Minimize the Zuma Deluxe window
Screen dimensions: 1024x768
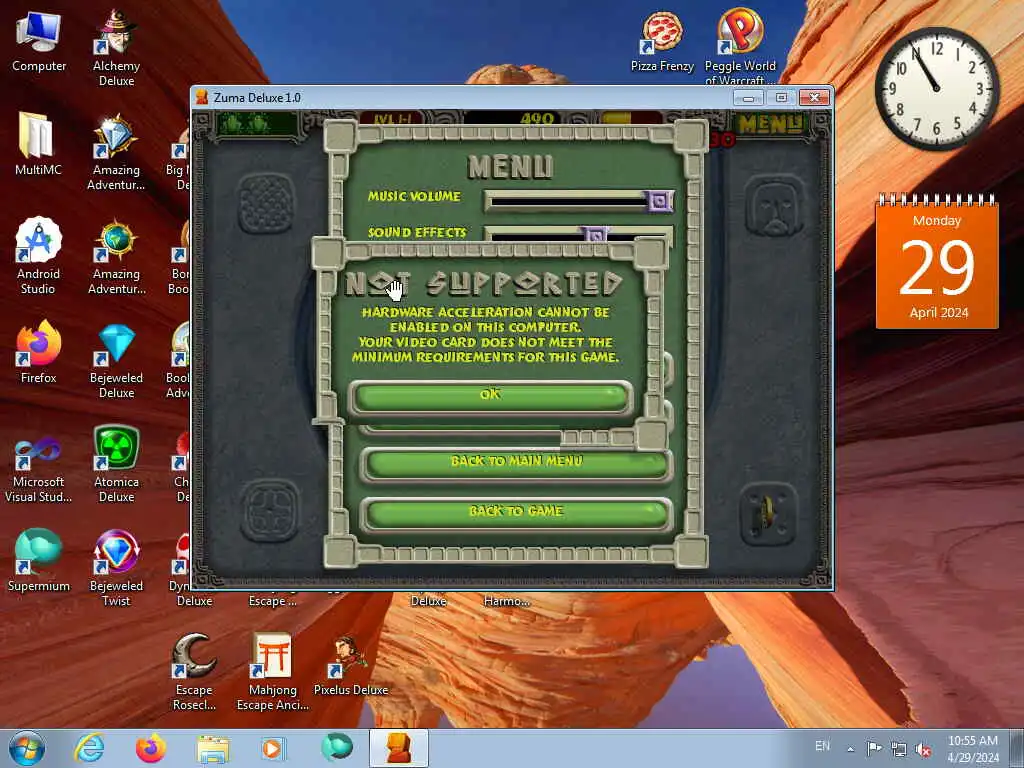pos(748,98)
